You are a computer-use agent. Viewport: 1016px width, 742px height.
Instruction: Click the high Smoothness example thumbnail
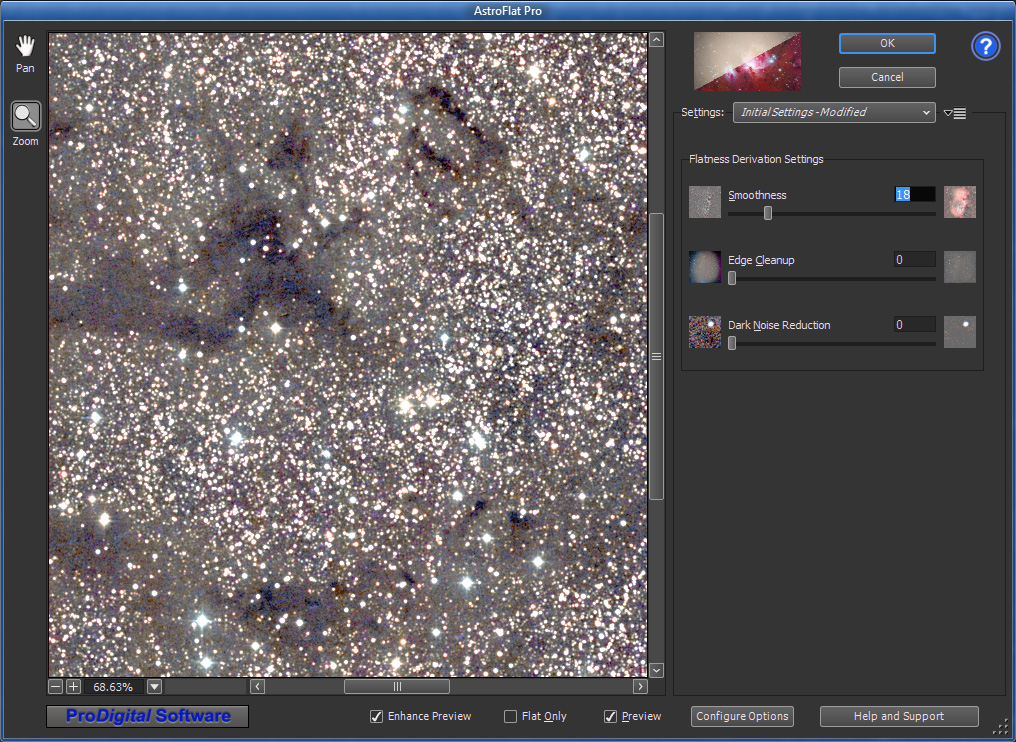(960, 202)
